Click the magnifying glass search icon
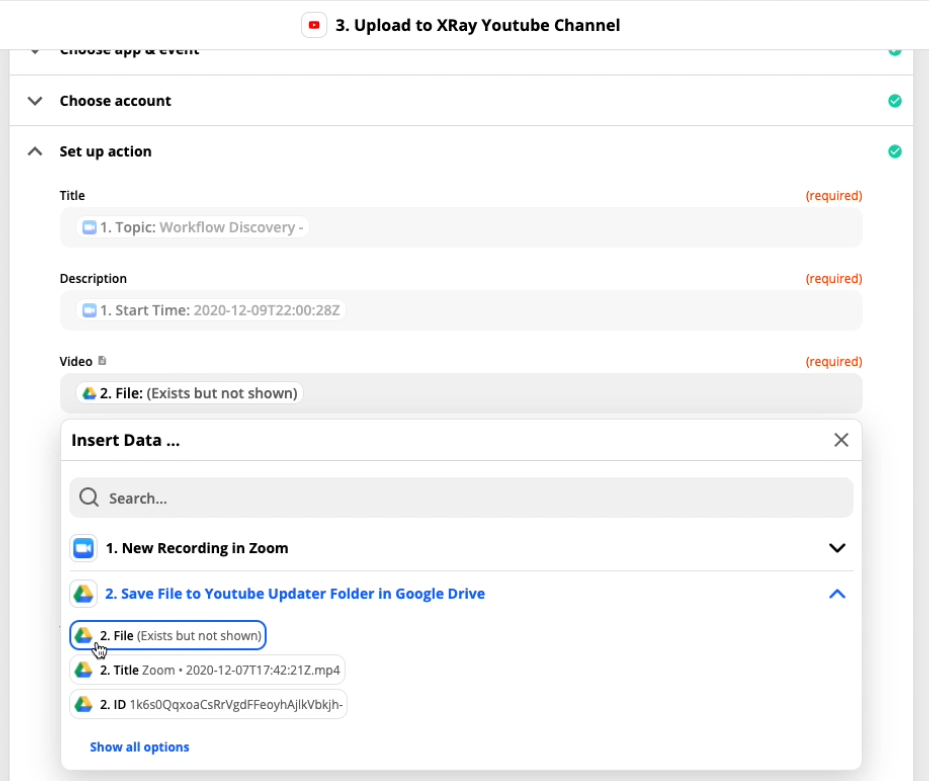The image size is (929, 781). [x=89, y=497]
